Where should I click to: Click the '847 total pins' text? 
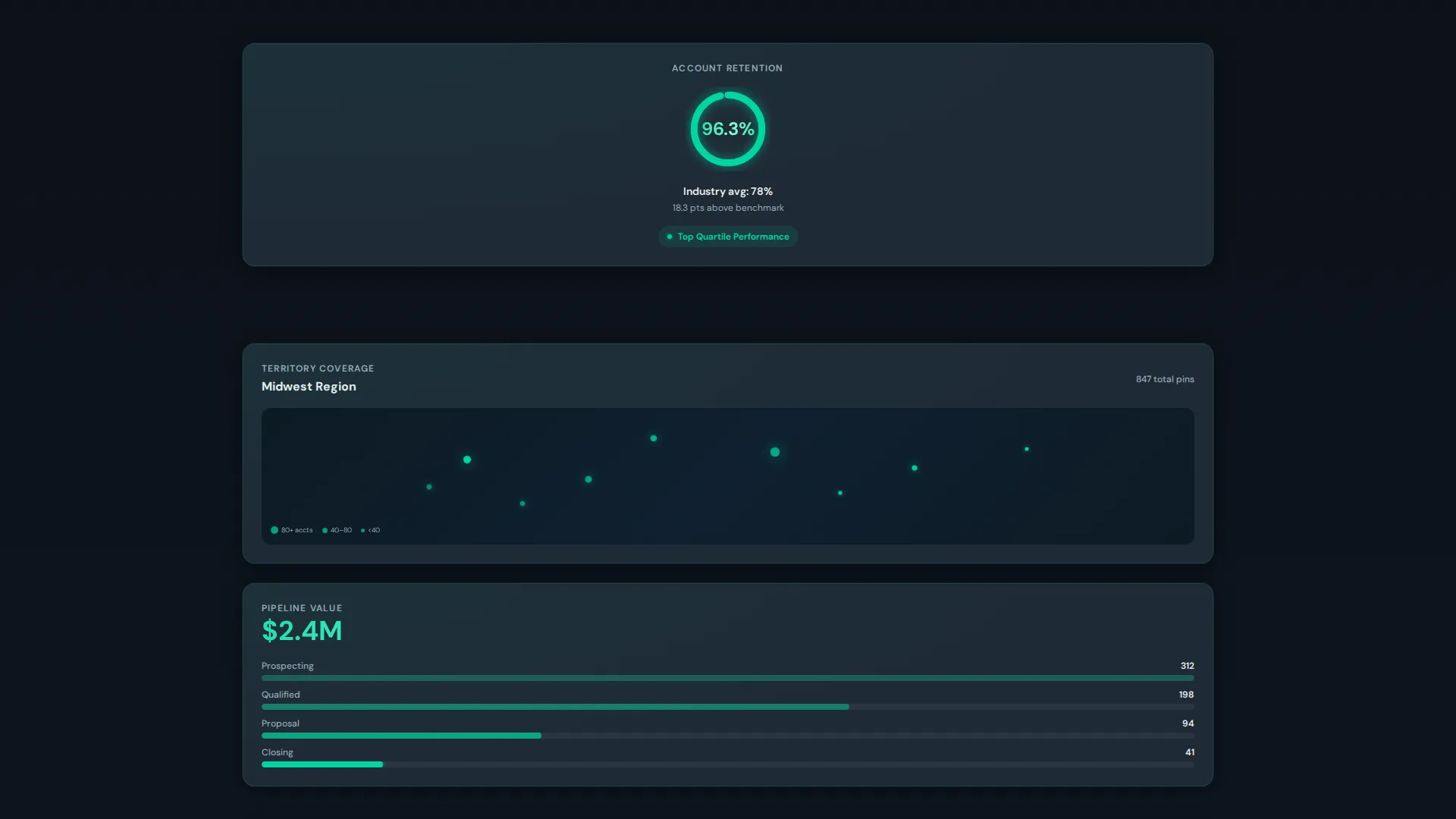[1165, 379]
